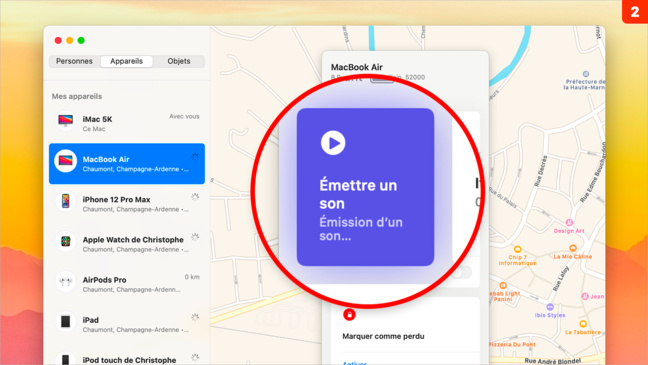Click the La Tabatière map pin
The width and height of the screenshot is (648, 365).
point(583,324)
